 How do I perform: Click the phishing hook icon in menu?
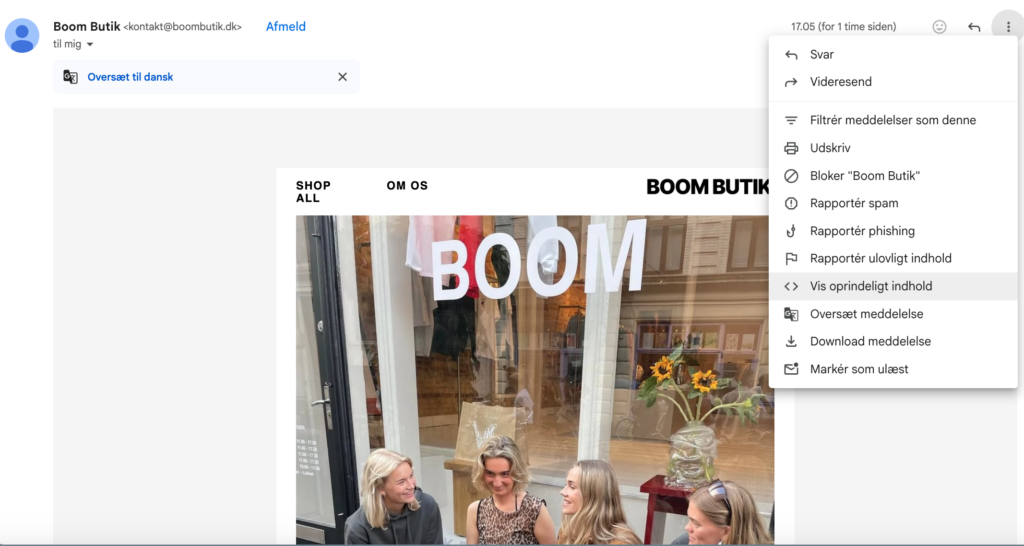(x=791, y=231)
